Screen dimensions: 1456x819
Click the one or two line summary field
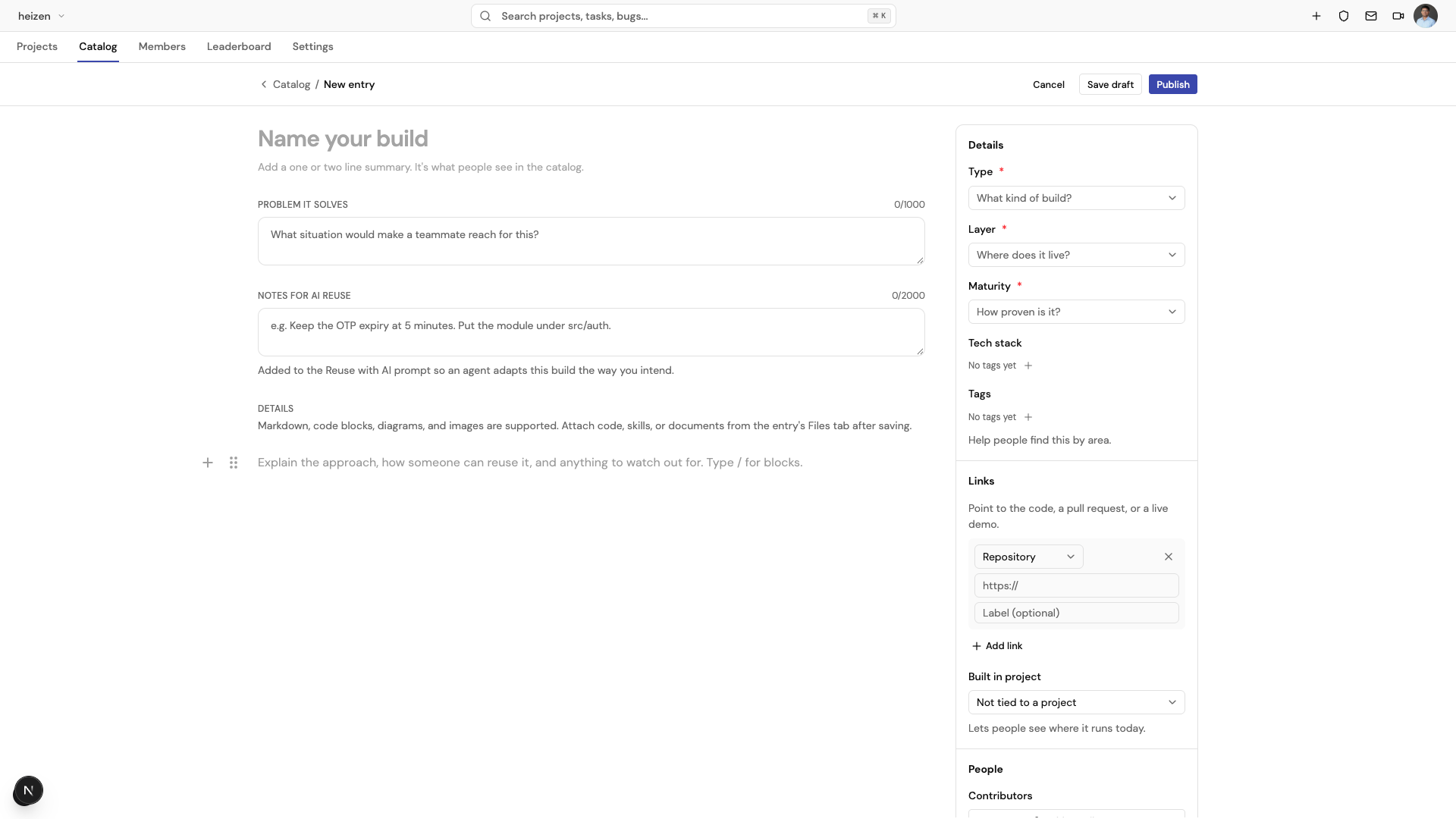591,167
